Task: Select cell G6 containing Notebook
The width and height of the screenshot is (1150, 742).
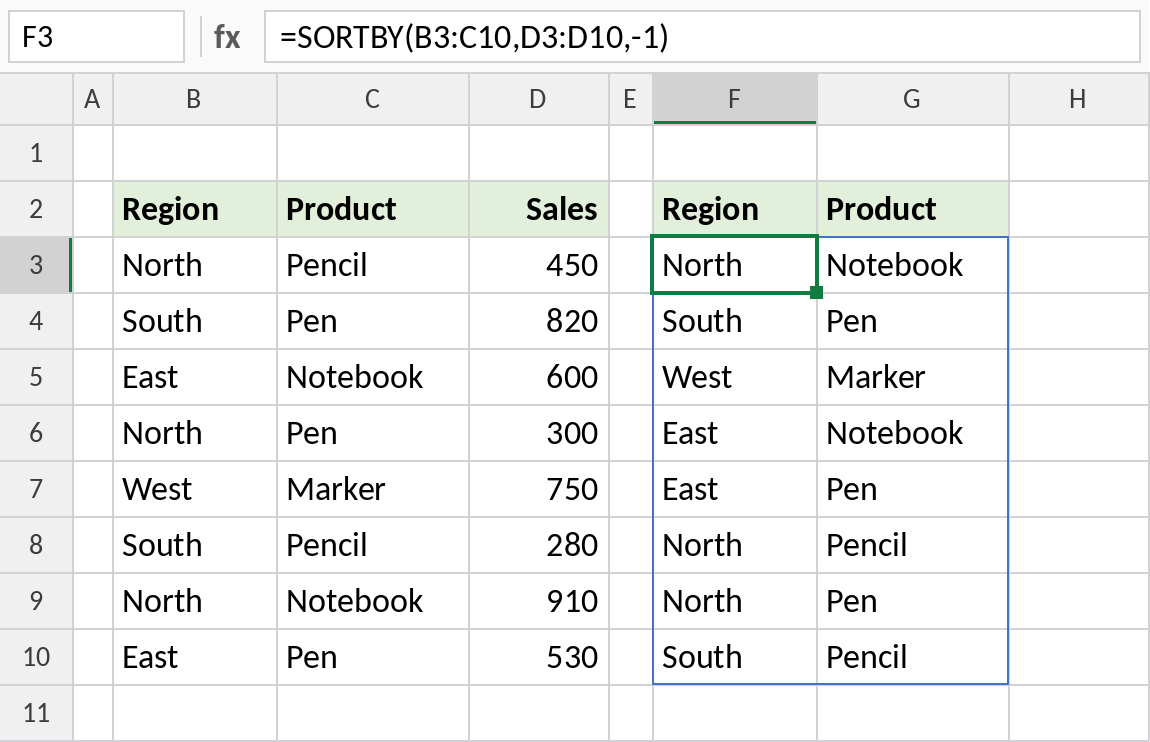Action: [913, 433]
